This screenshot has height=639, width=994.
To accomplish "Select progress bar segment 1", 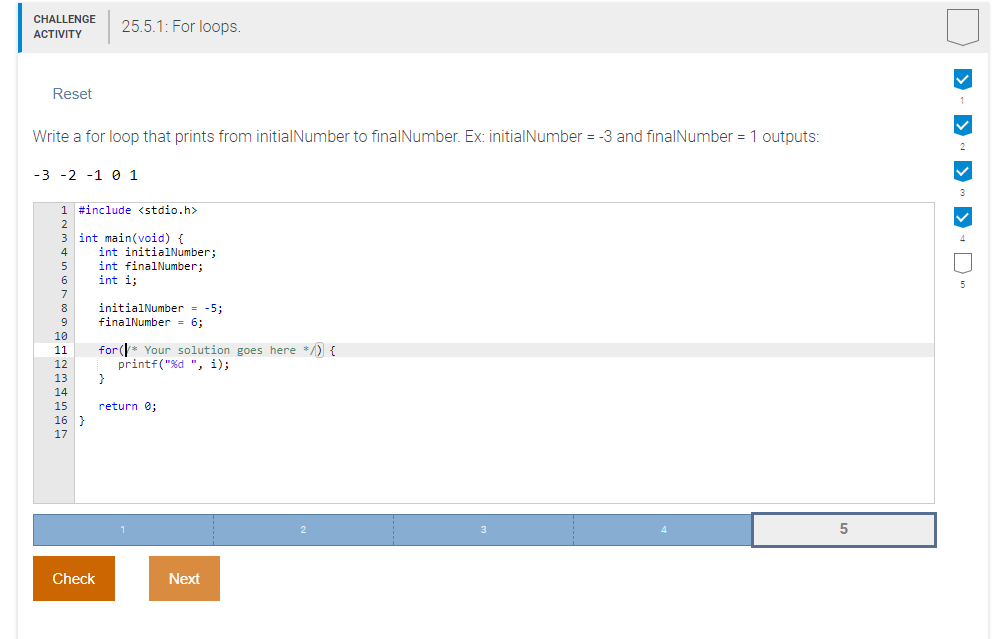I will tap(122, 530).
